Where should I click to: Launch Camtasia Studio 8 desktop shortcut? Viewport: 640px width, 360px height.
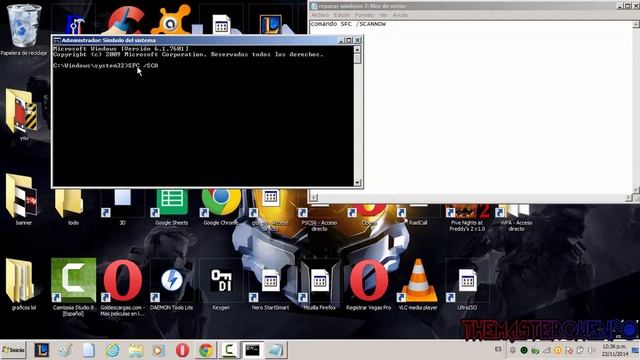73,281
